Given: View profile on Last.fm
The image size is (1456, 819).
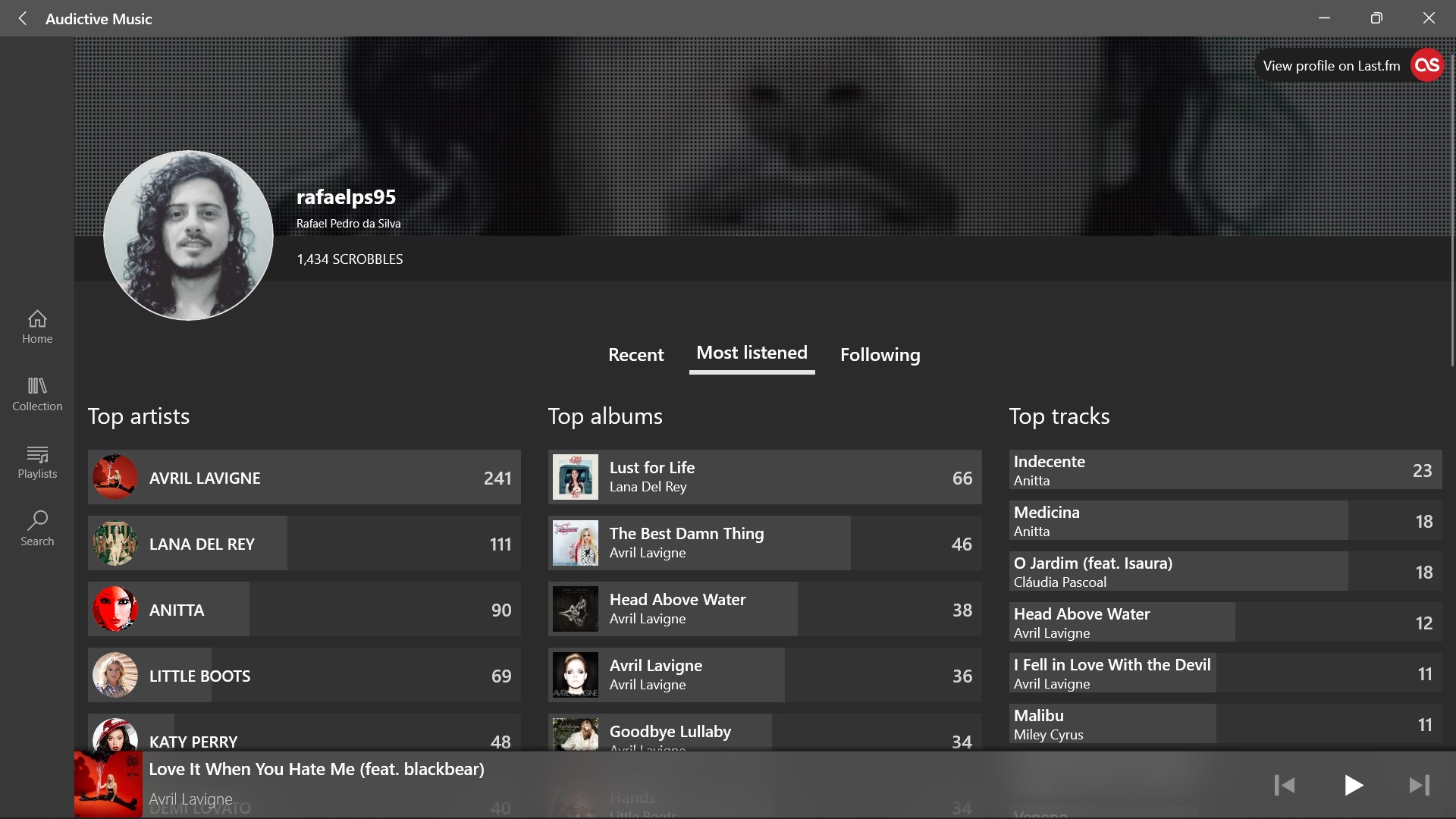Looking at the screenshot, I should point(1331,66).
